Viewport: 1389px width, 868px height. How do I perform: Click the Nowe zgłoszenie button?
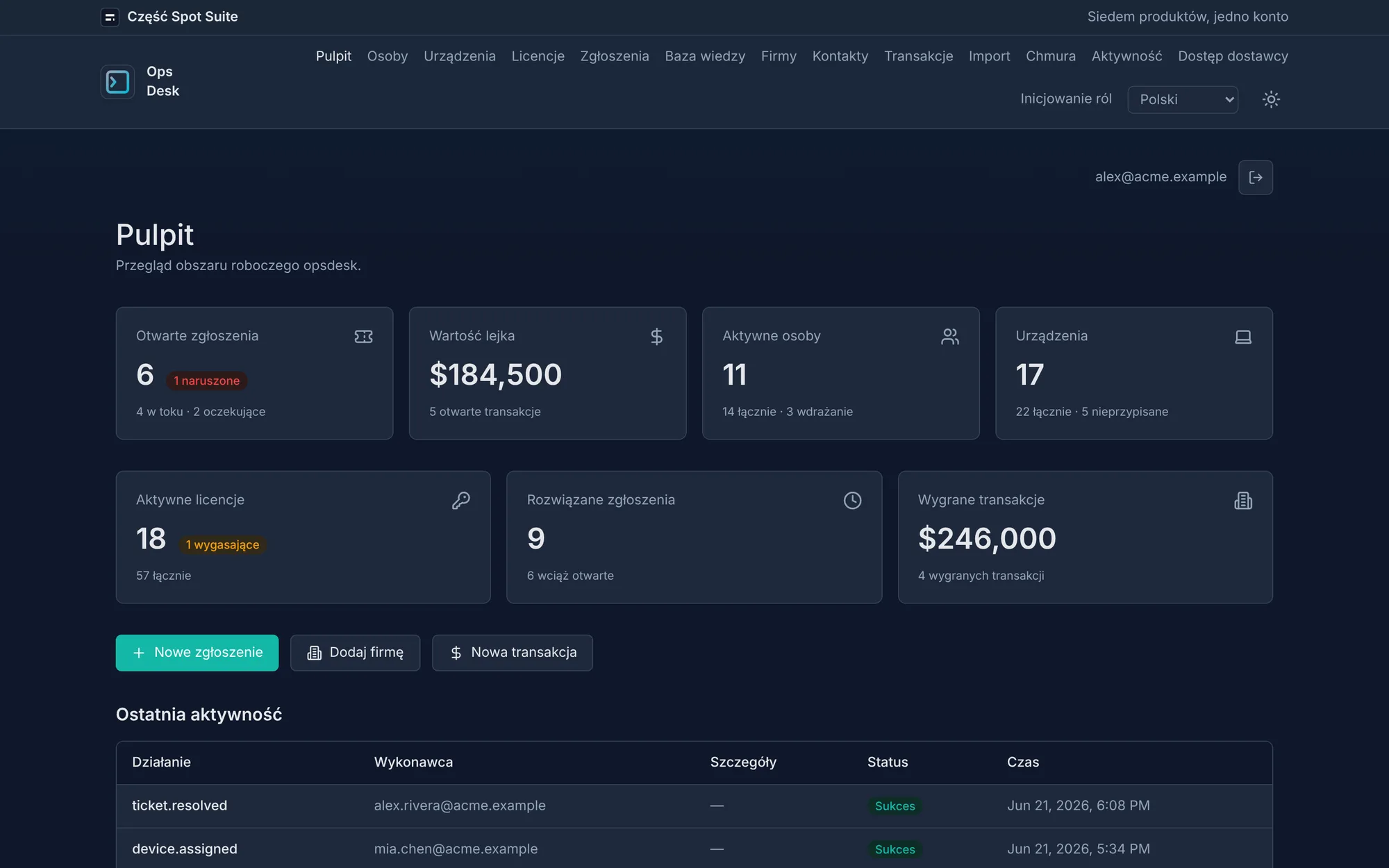pos(197,653)
